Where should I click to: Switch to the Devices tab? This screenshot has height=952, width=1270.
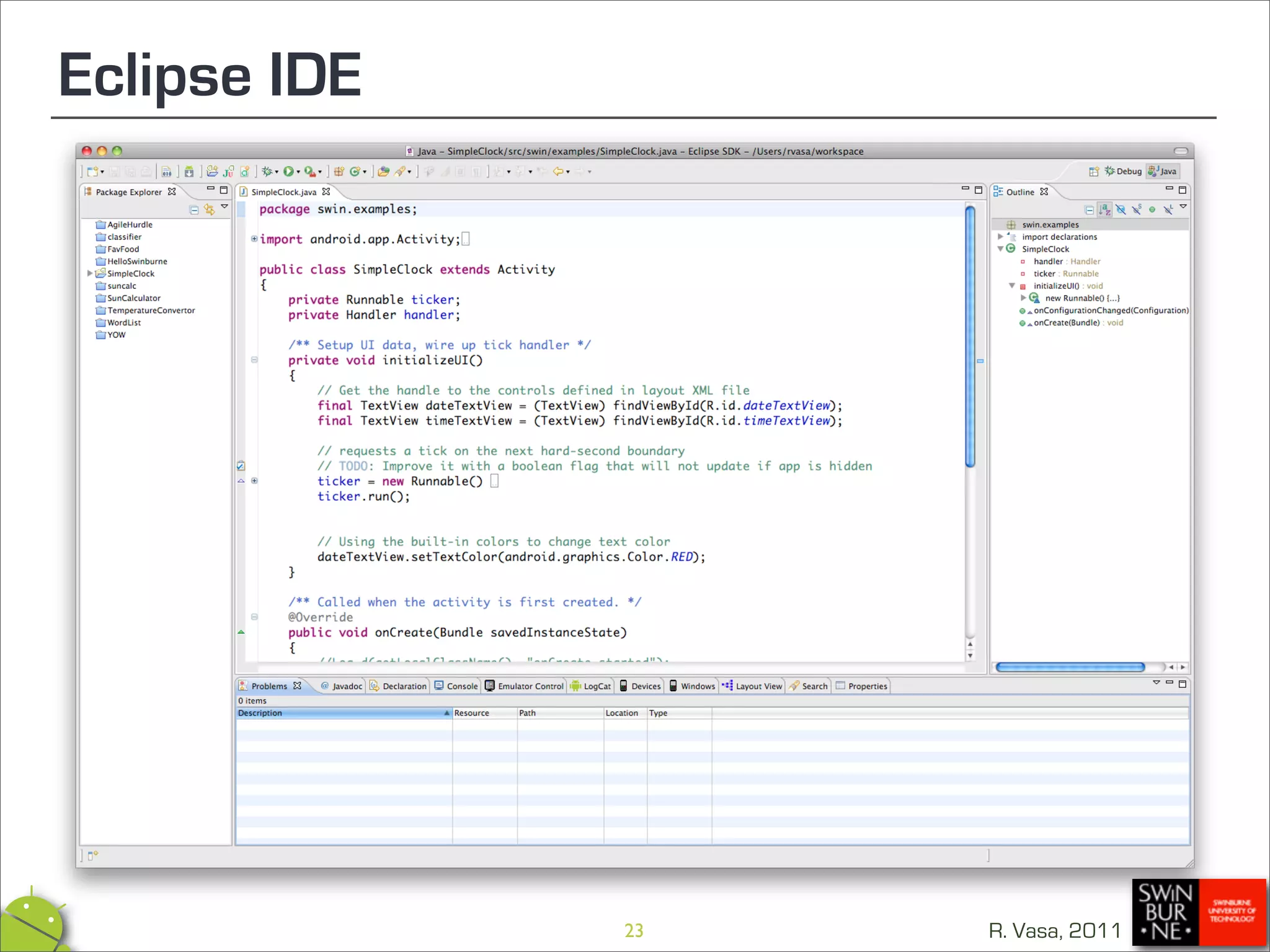tap(640, 686)
